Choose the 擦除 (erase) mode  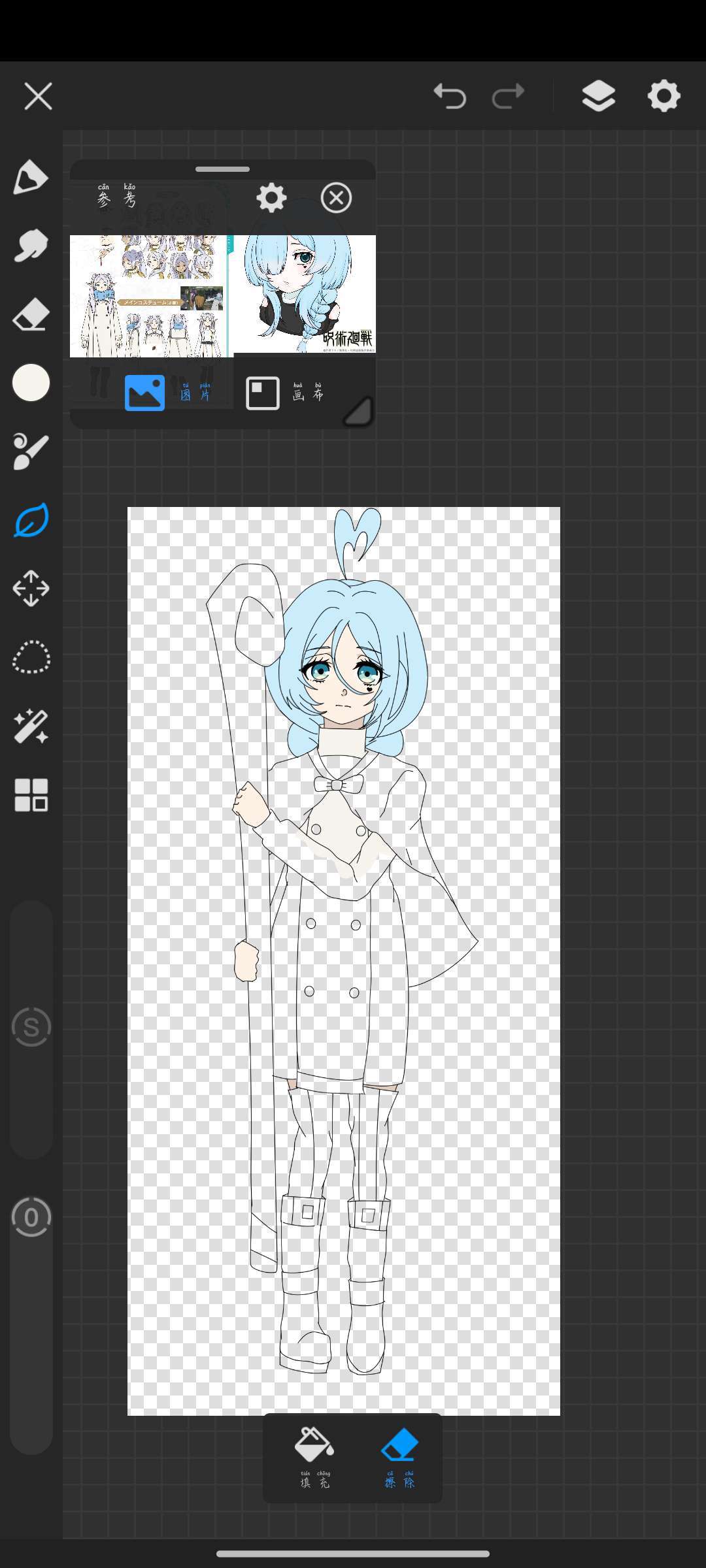[x=399, y=1457]
